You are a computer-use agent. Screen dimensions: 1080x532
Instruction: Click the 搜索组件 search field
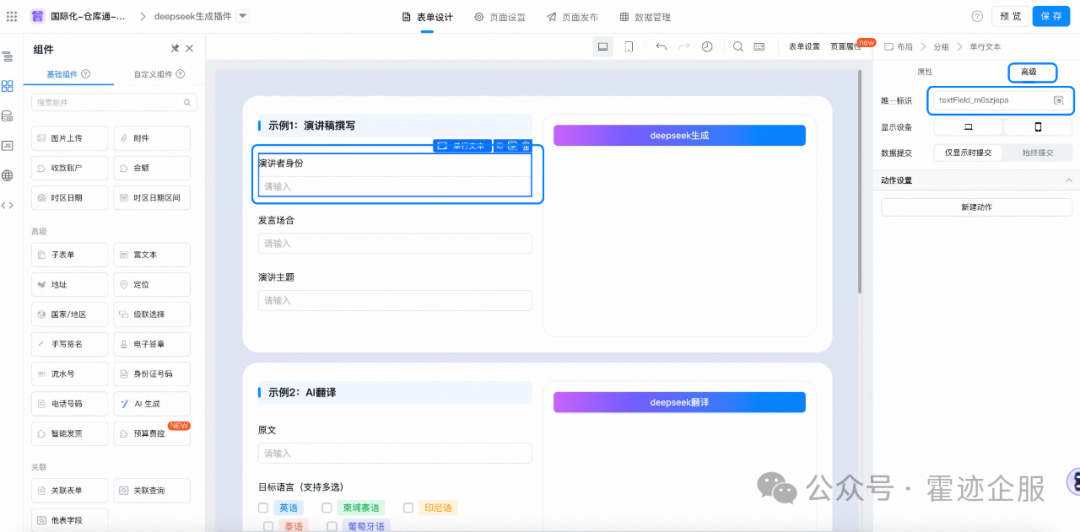(114, 103)
